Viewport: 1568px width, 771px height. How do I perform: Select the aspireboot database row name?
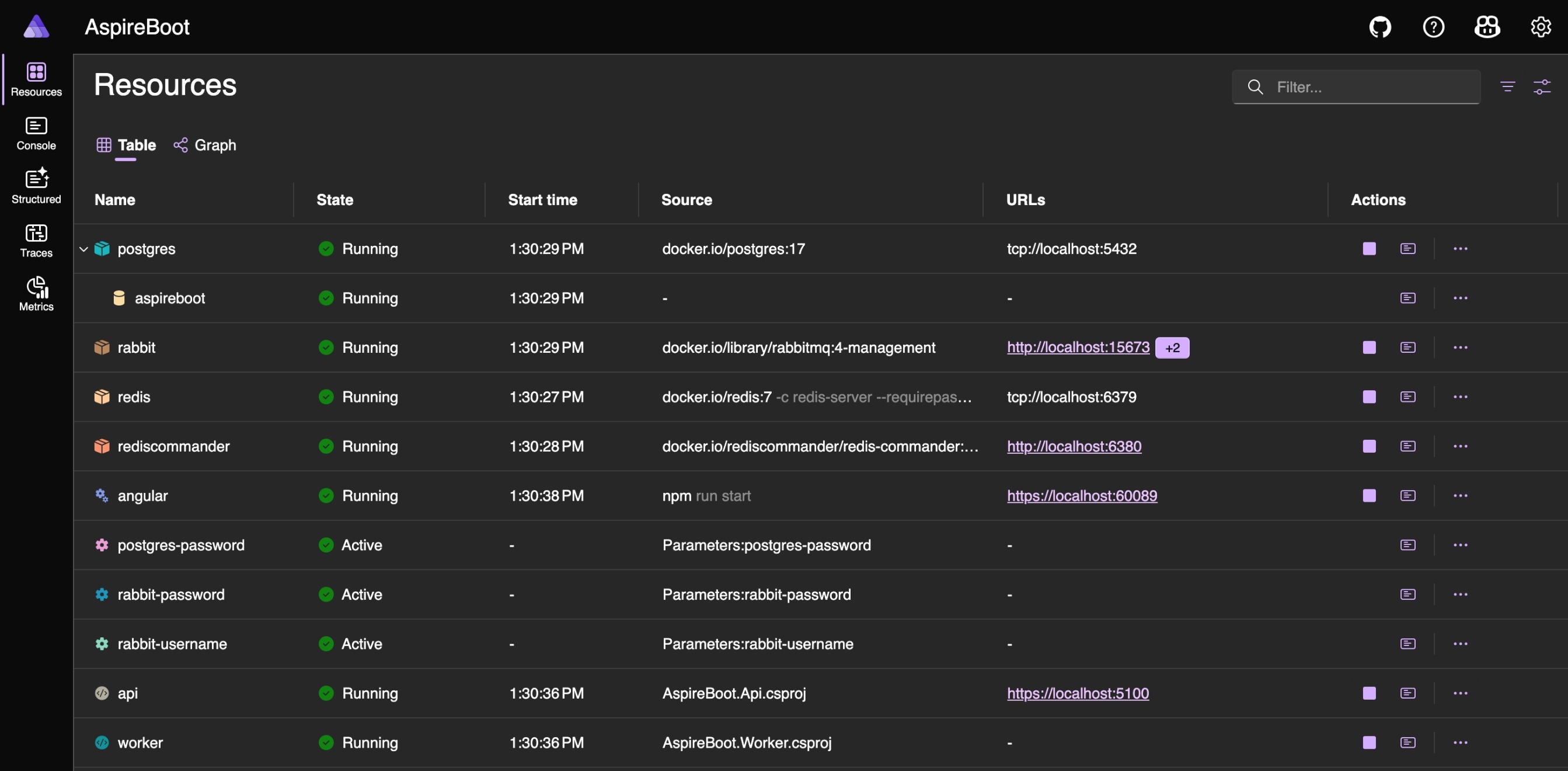tap(170, 298)
